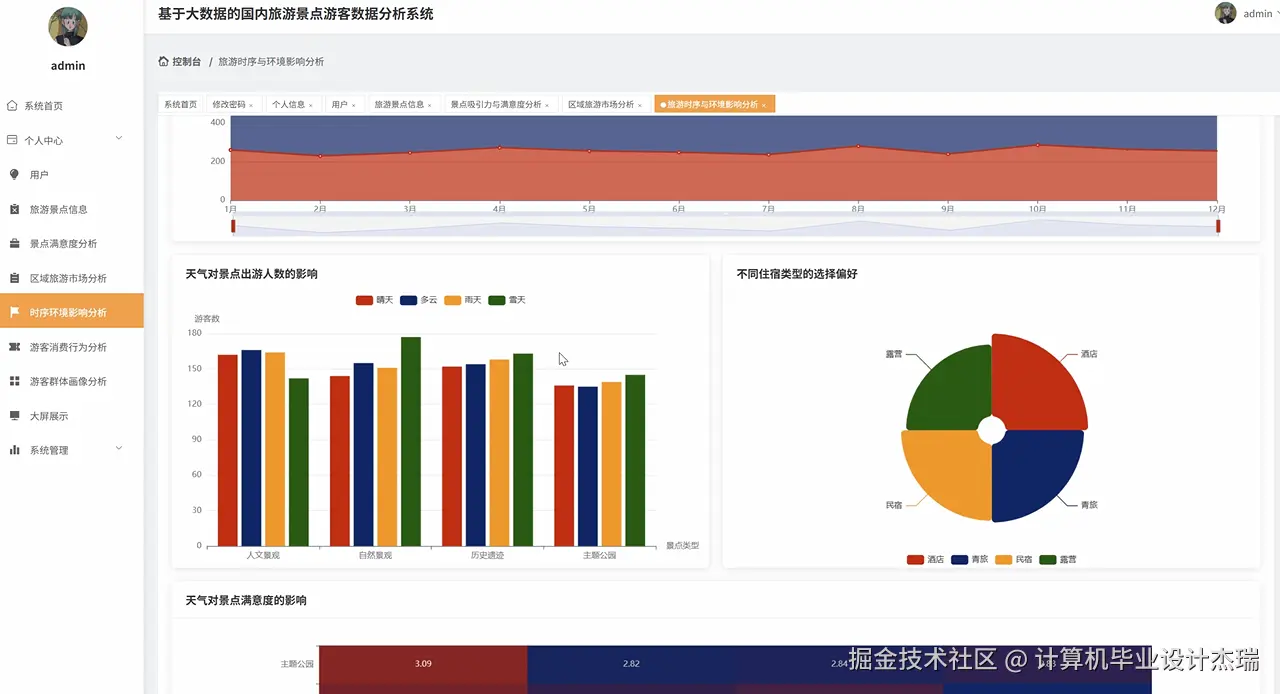Viewport: 1280px width, 694px height.
Task: Click the 控制台 home icon in breadcrumb
Action: click(163, 61)
